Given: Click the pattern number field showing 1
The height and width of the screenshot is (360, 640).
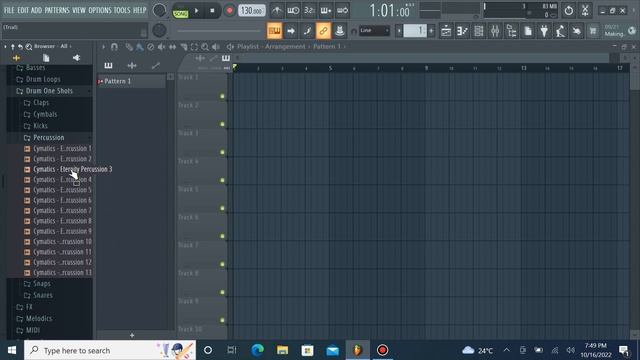Looking at the screenshot, I should (415, 31).
